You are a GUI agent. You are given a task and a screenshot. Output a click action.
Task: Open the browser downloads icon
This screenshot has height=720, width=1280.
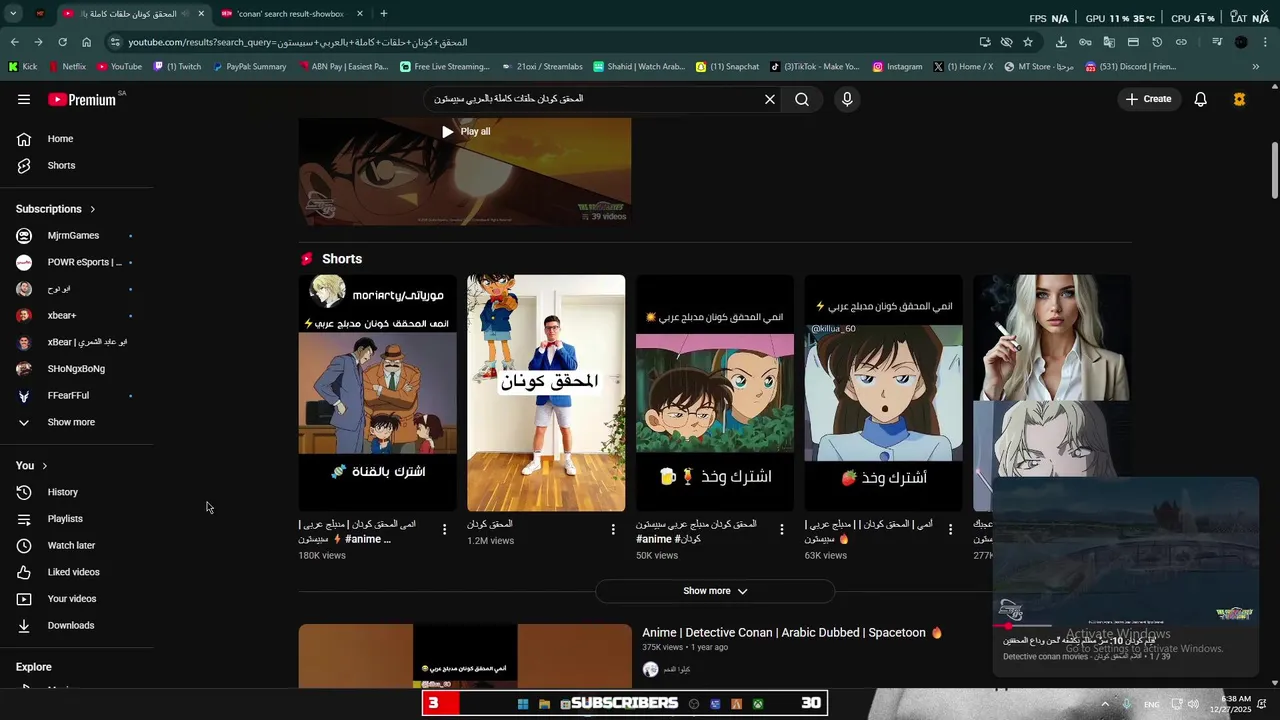pos(1061,42)
